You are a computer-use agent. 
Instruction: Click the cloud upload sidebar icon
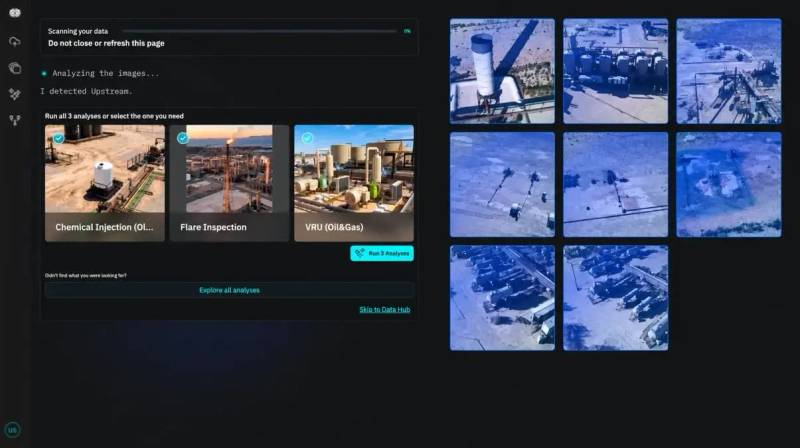click(x=15, y=41)
